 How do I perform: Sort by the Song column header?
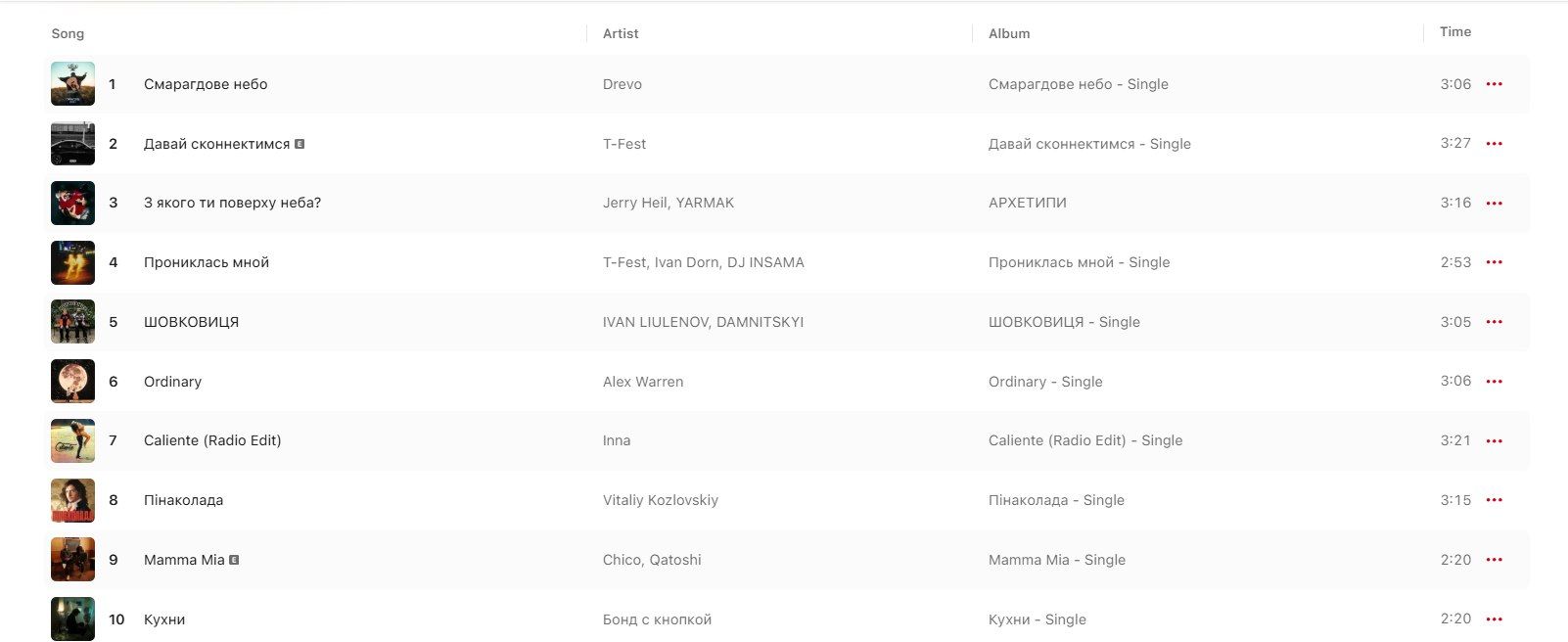pyautogui.click(x=68, y=34)
